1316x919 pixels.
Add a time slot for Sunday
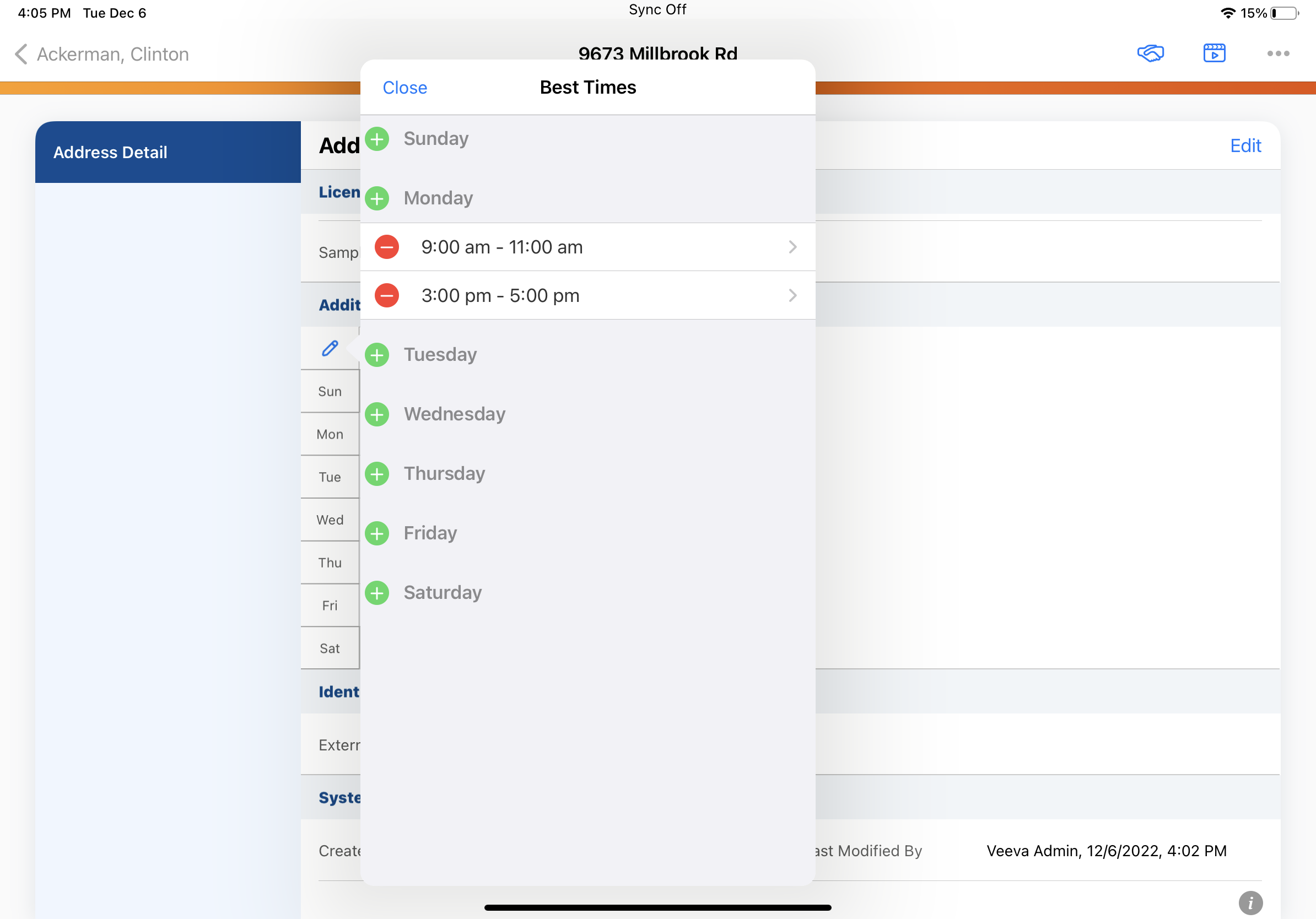pos(377,139)
